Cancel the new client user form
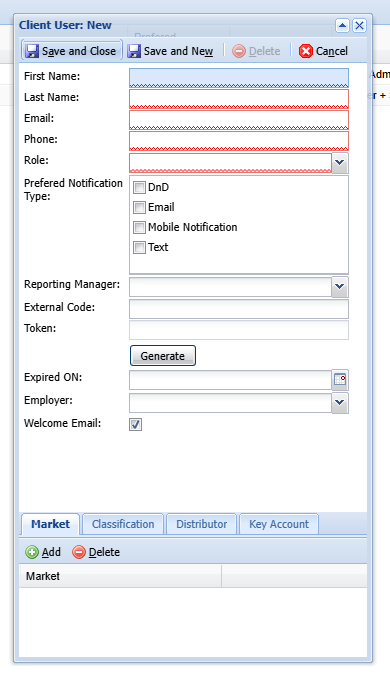The width and height of the screenshot is (390, 683). [x=323, y=51]
